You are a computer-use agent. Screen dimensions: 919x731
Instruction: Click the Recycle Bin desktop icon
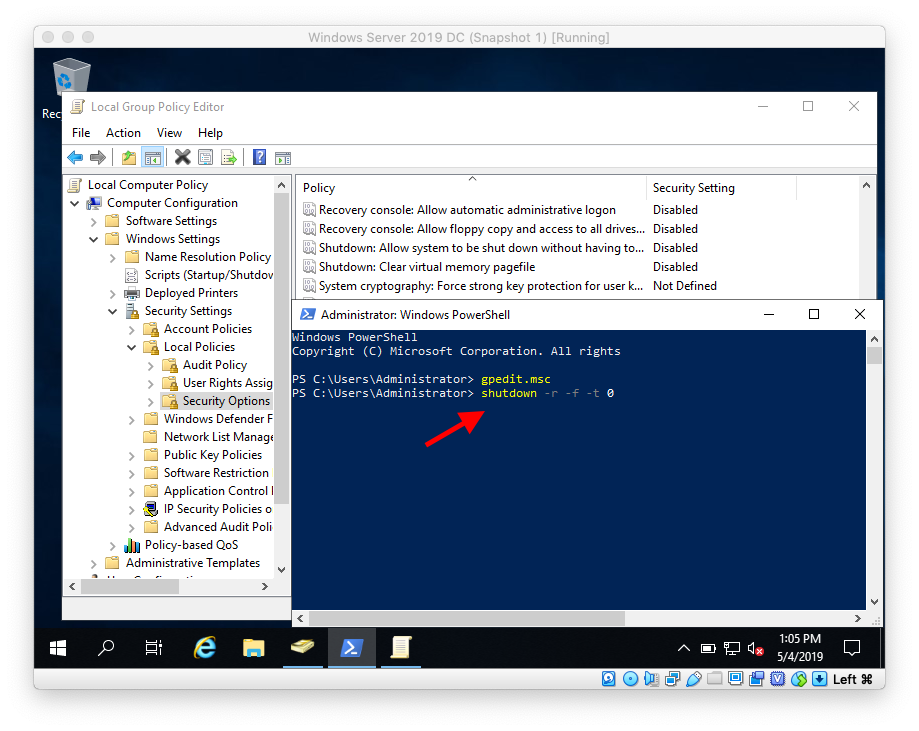[x=72, y=76]
